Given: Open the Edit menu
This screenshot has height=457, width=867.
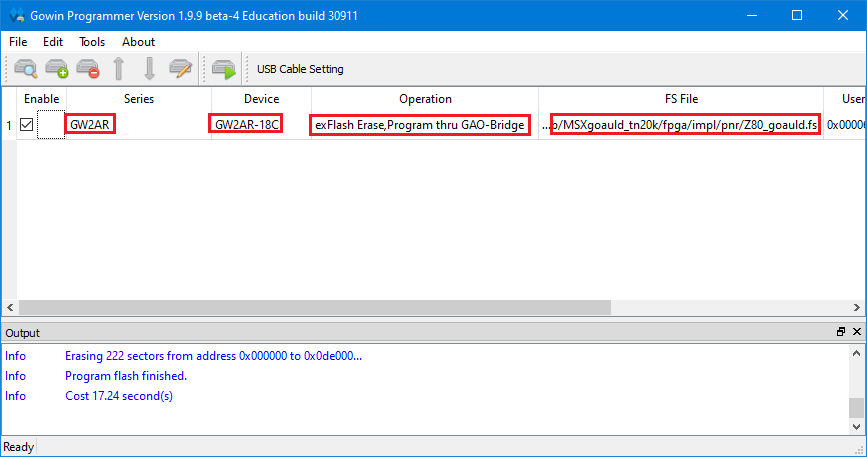Looking at the screenshot, I should click(x=53, y=42).
